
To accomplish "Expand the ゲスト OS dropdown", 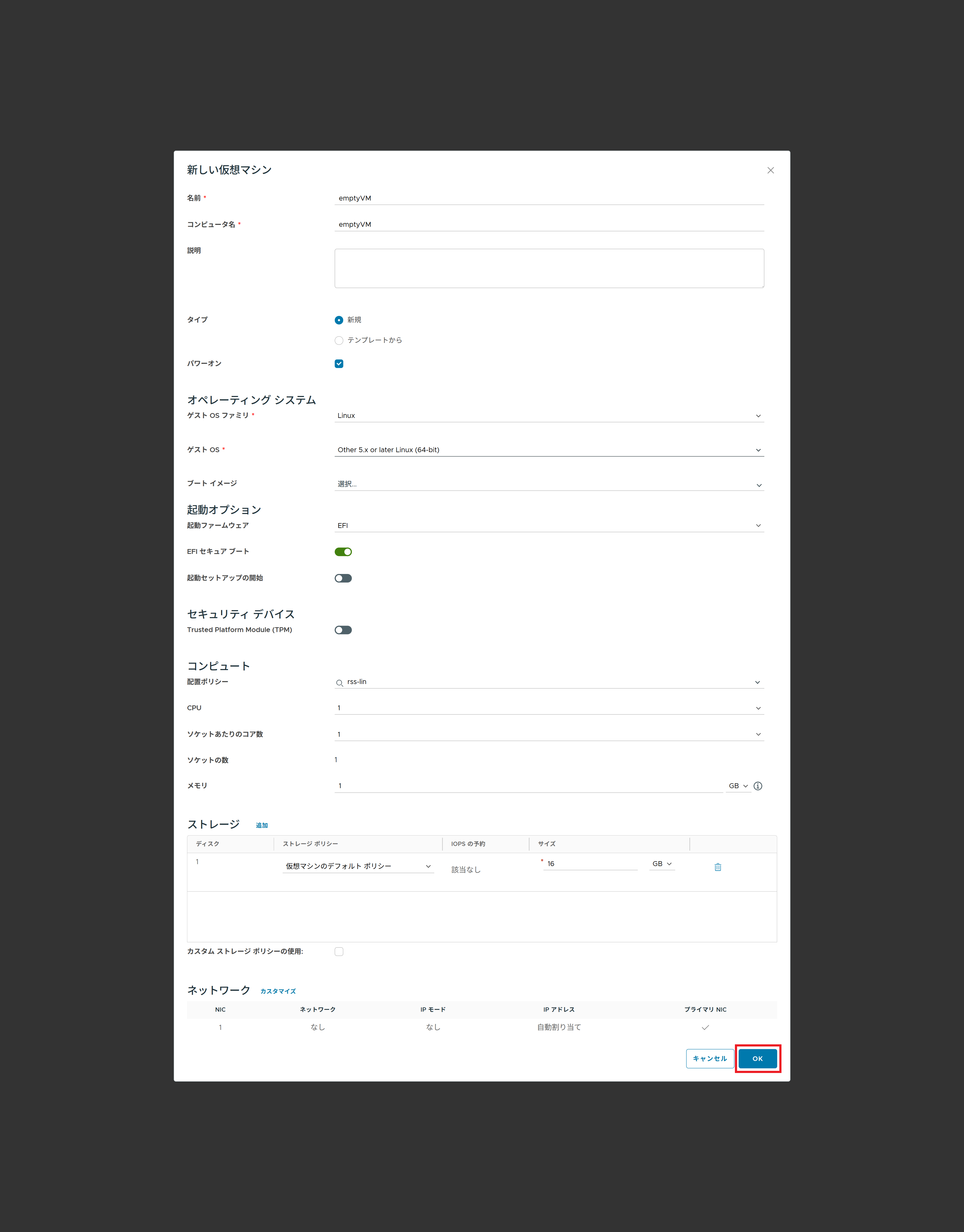I will [549, 450].
